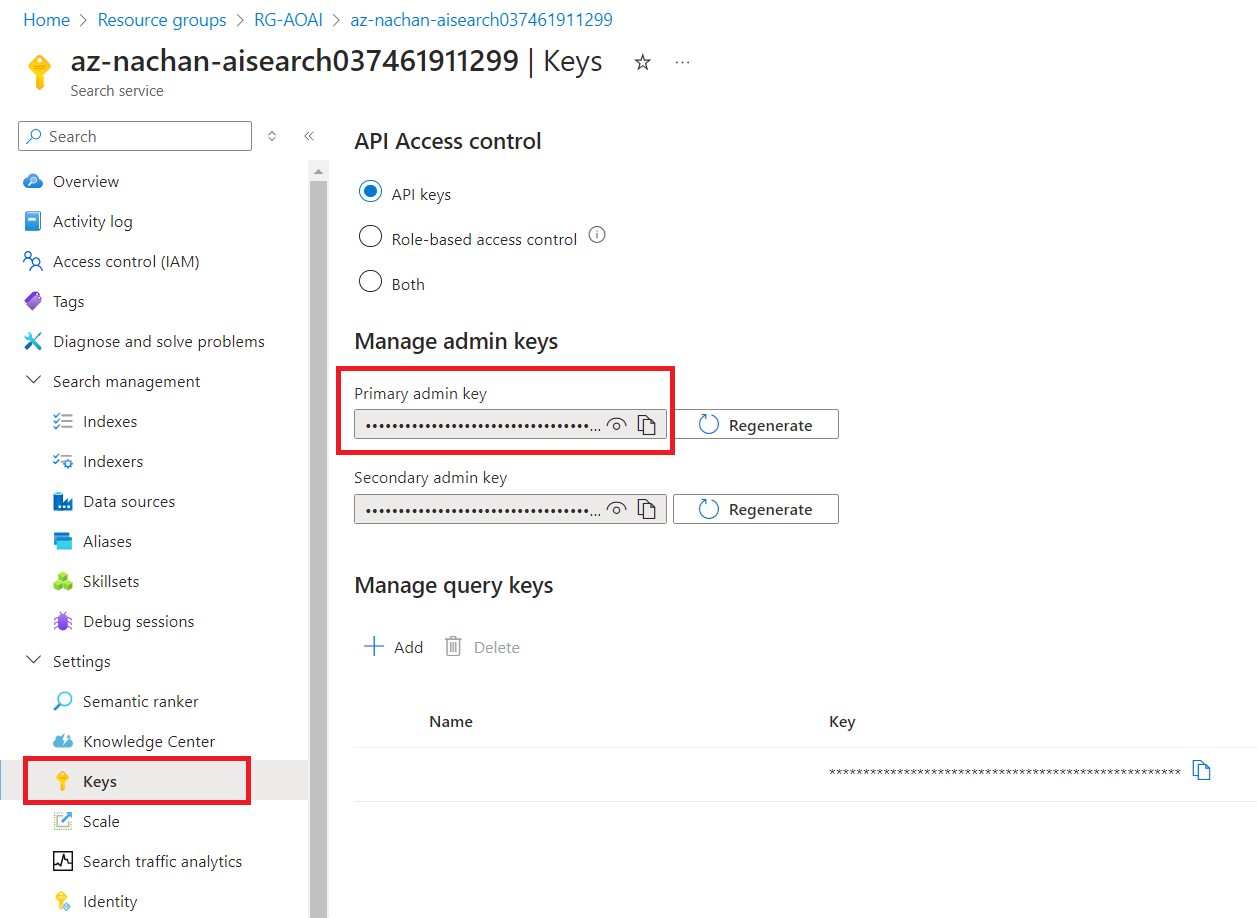
Task: Copy the primary admin key
Action: click(x=647, y=425)
